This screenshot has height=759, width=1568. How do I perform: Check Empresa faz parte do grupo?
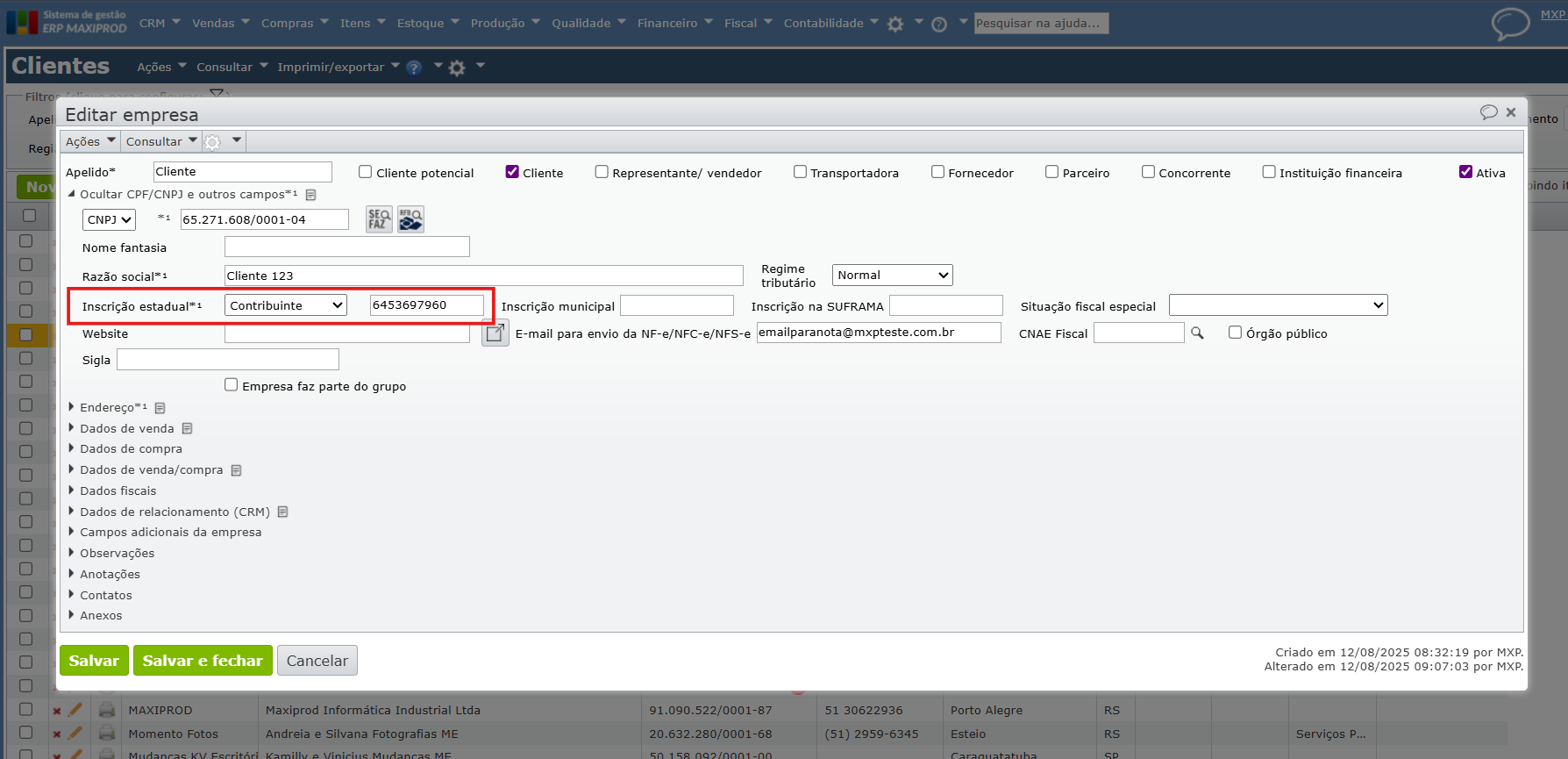[232, 385]
